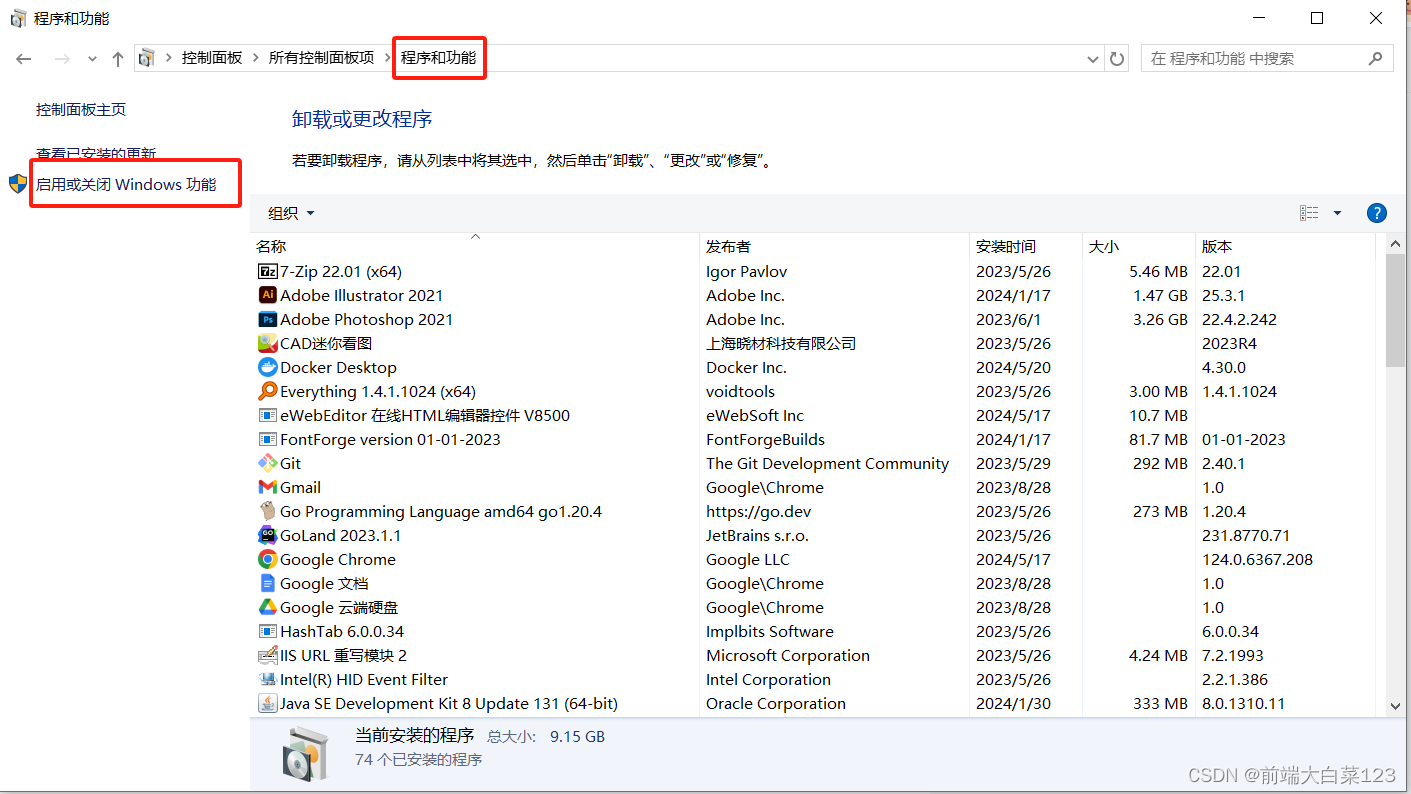This screenshot has width=1411, height=794.
Task: Expand the view options dropdown arrow
Action: click(1337, 213)
